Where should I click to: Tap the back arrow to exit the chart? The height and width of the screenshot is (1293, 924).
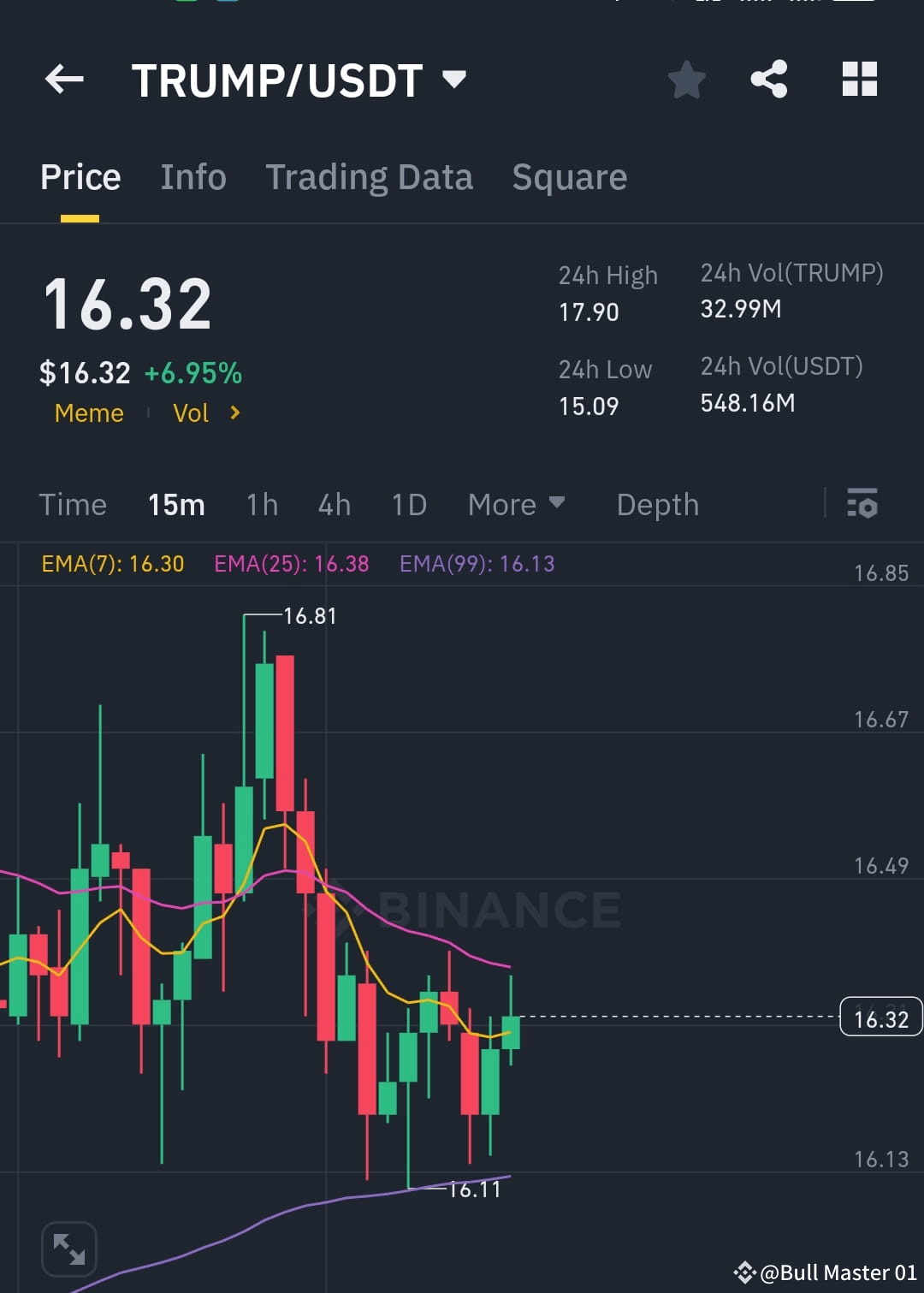coord(64,79)
